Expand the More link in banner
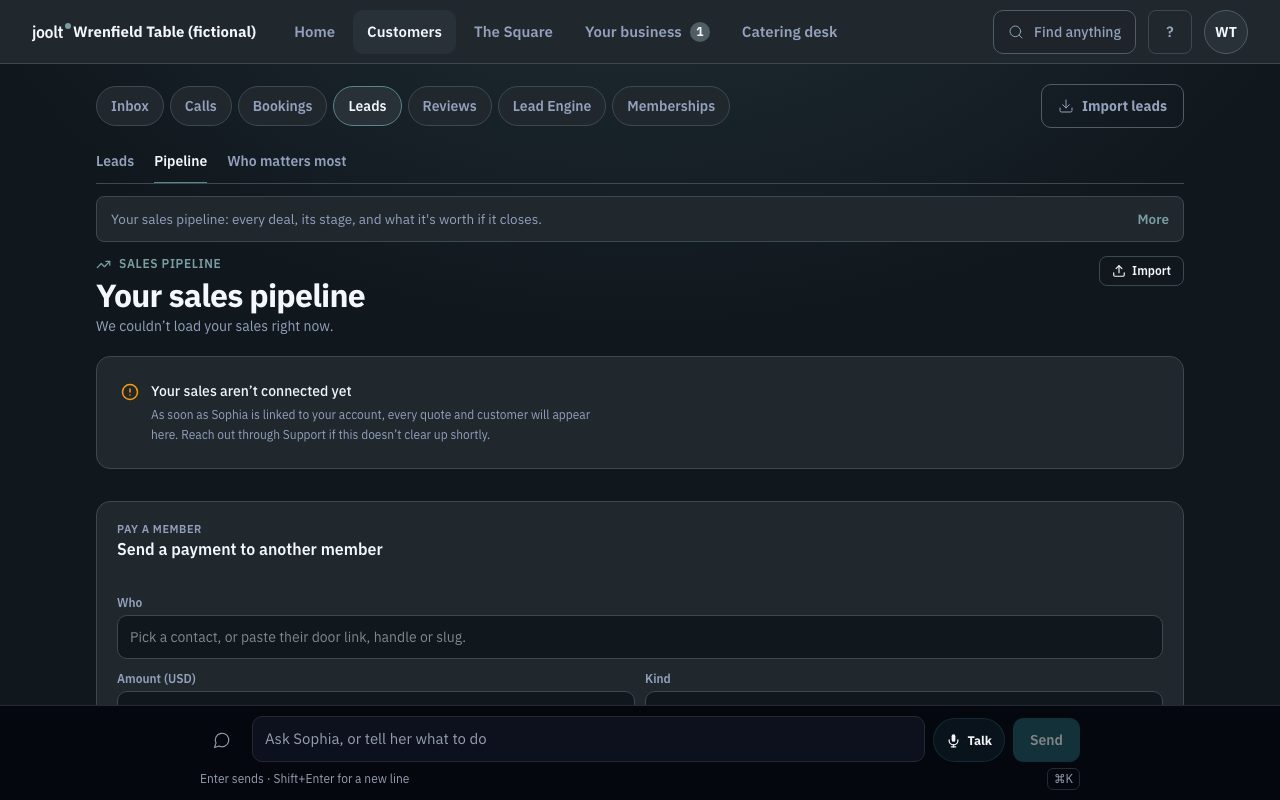This screenshot has height=800, width=1280. (1153, 219)
